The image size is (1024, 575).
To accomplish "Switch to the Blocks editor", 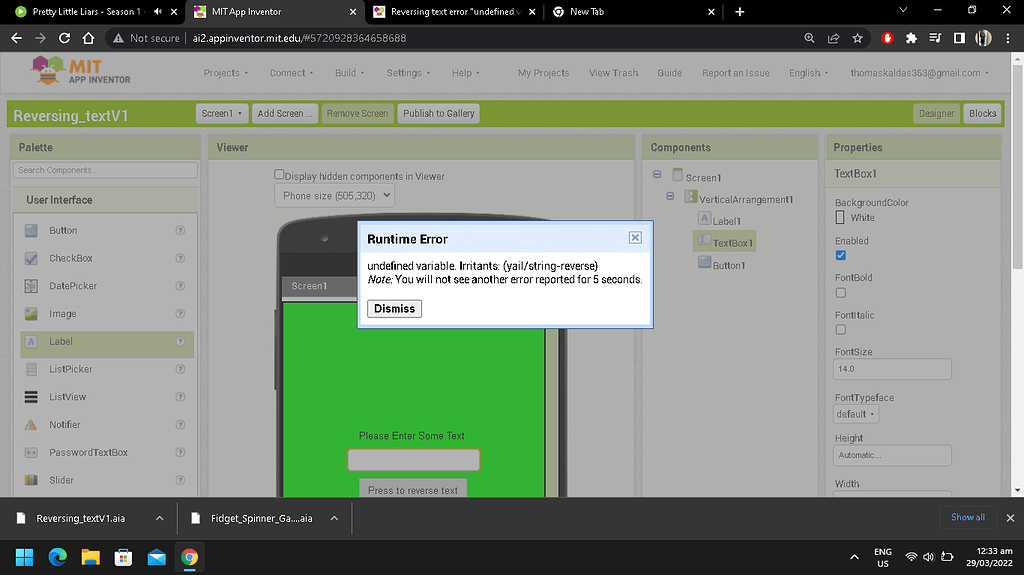I will [x=982, y=113].
